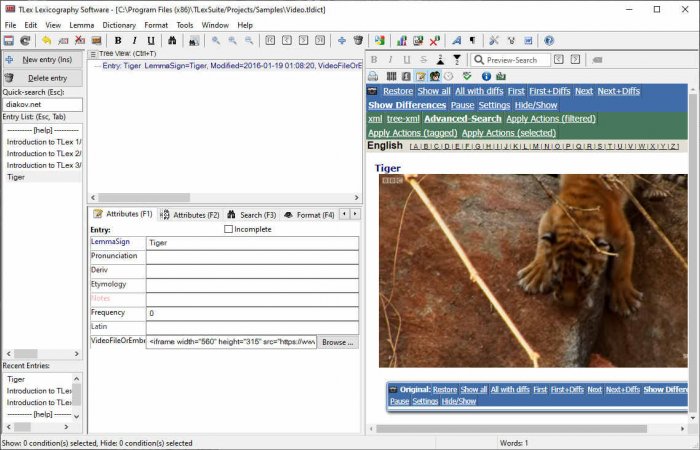
Task: Click the blue info icon in preview toolbar
Action: [485, 76]
